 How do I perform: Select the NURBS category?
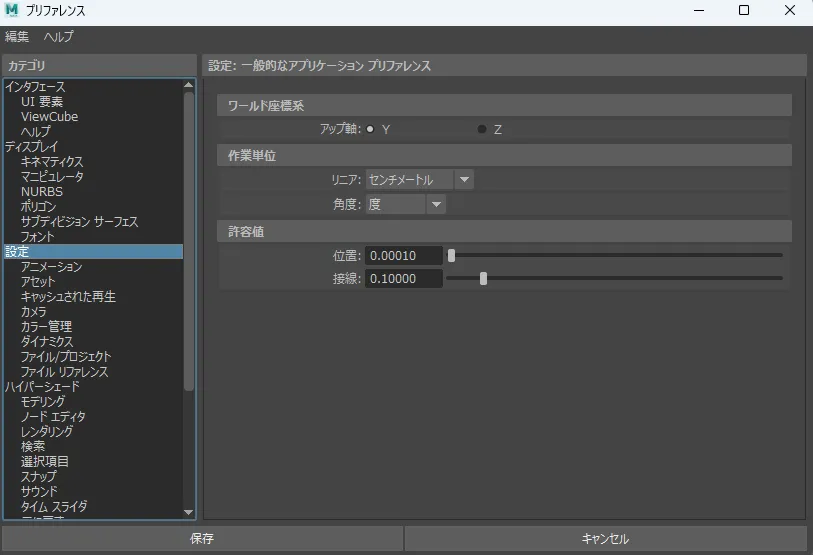click(x=41, y=192)
